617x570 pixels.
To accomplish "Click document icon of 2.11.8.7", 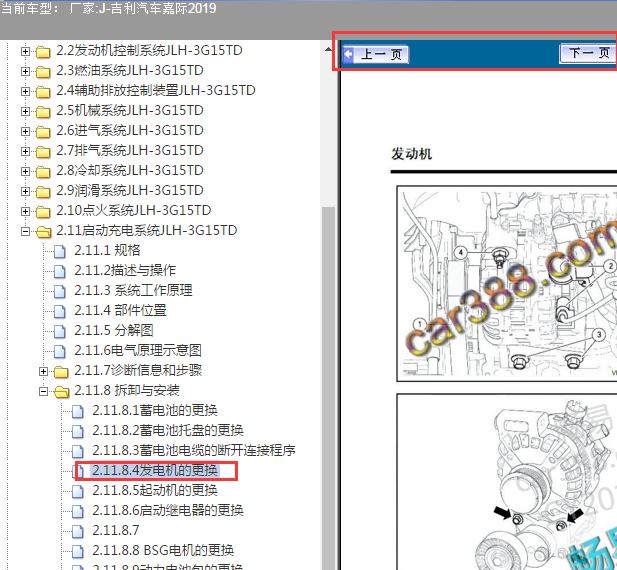I will tap(78, 531).
